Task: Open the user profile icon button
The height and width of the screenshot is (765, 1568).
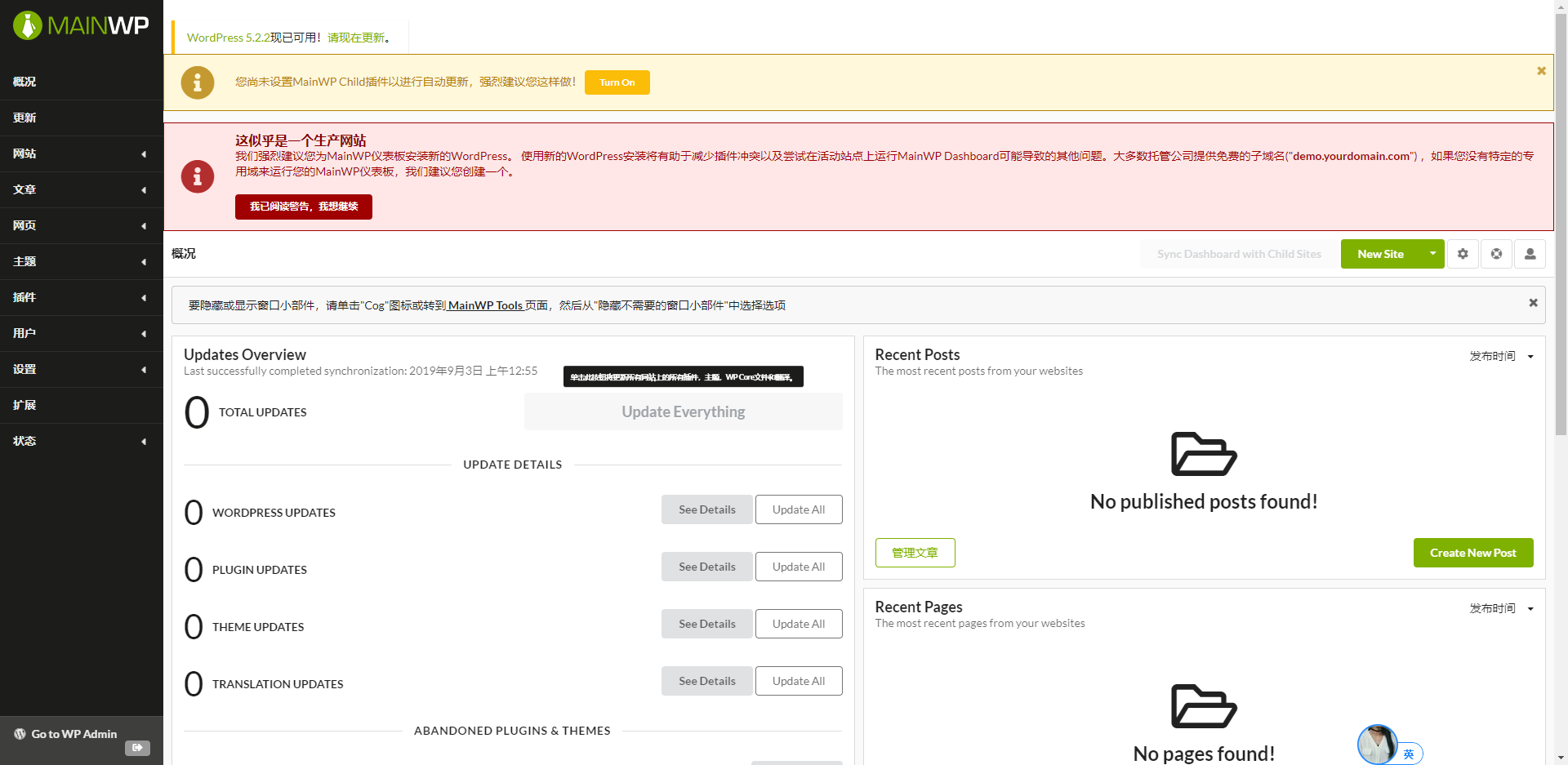Action: click(1530, 254)
